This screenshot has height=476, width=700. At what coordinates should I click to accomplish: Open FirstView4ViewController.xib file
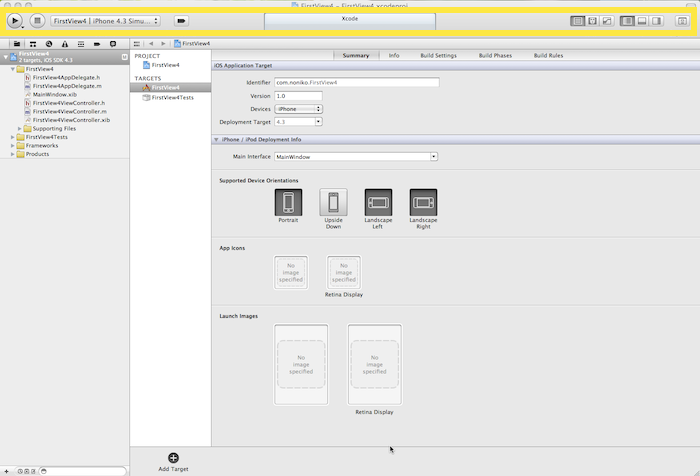pos(71,120)
